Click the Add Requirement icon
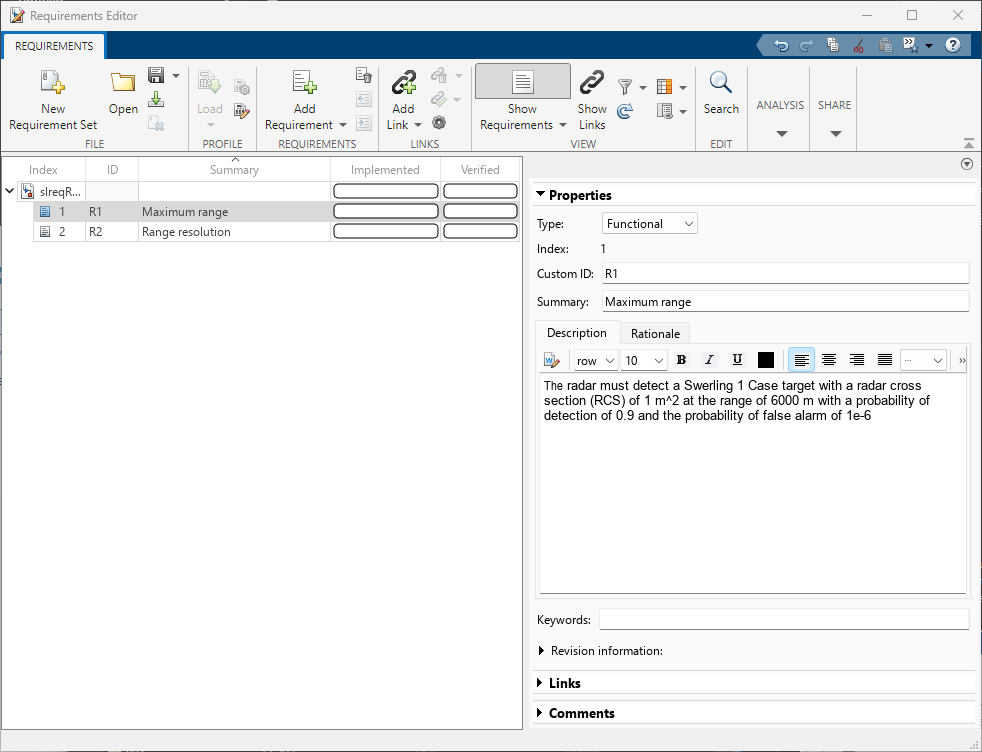 point(304,84)
